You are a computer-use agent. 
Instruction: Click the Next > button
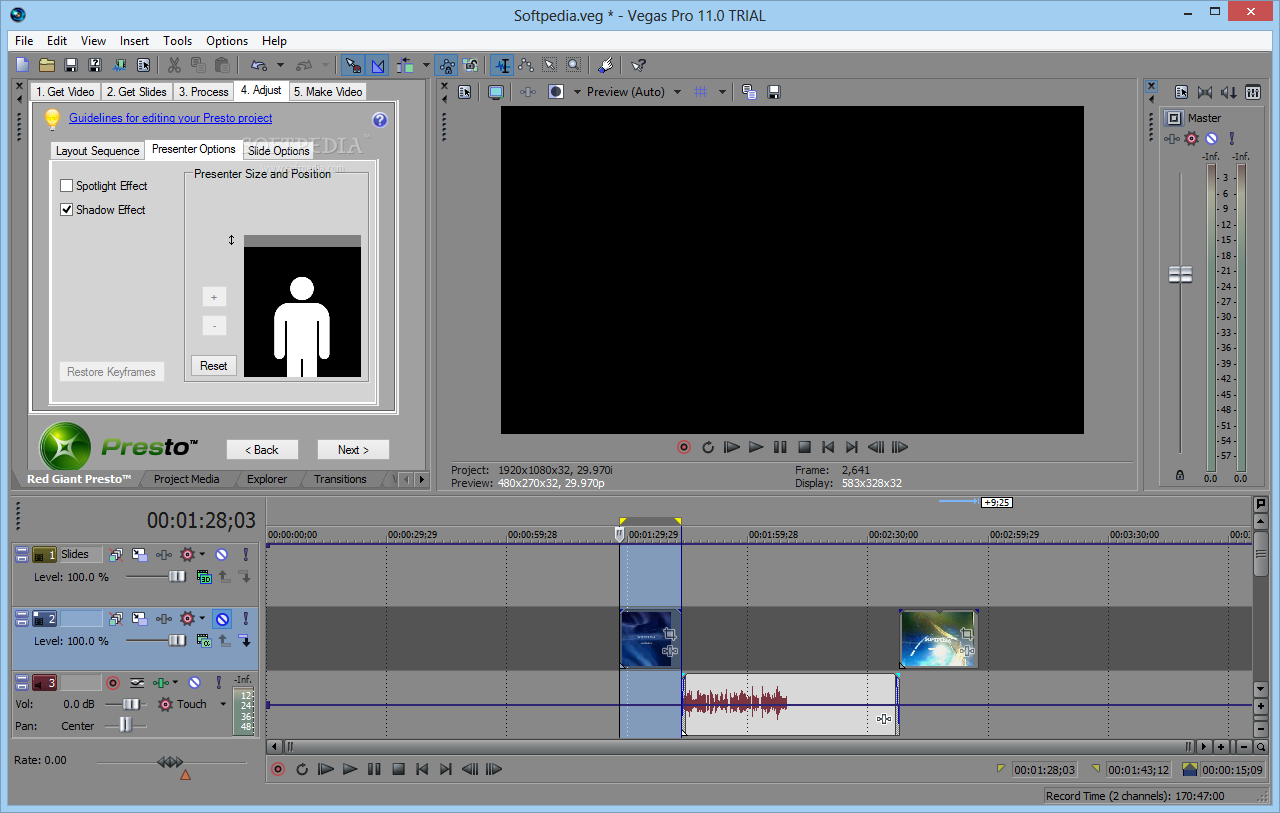[353, 450]
